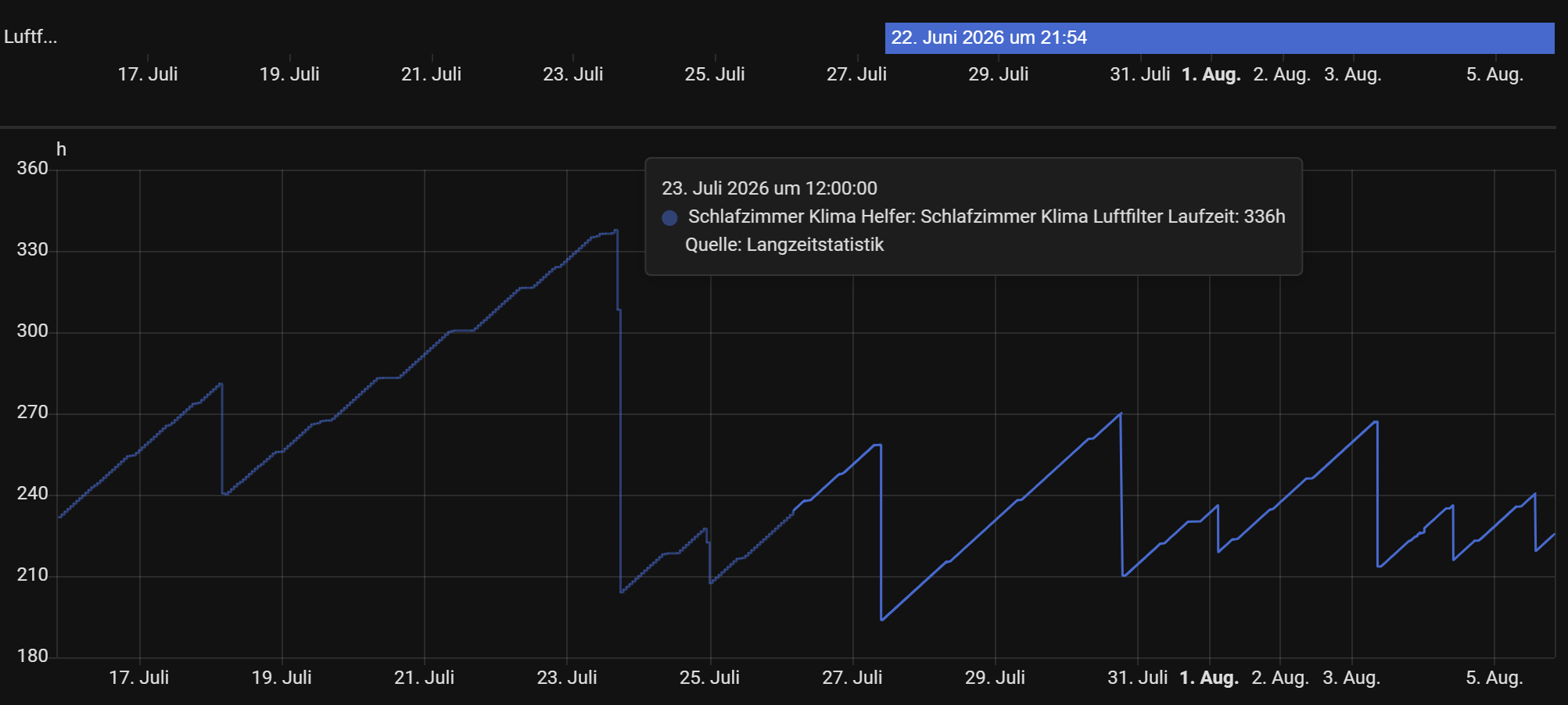The width and height of the screenshot is (1568, 705).
Task: Click the 300 value on the y-axis
Action: pyautogui.click(x=33, y=331)
